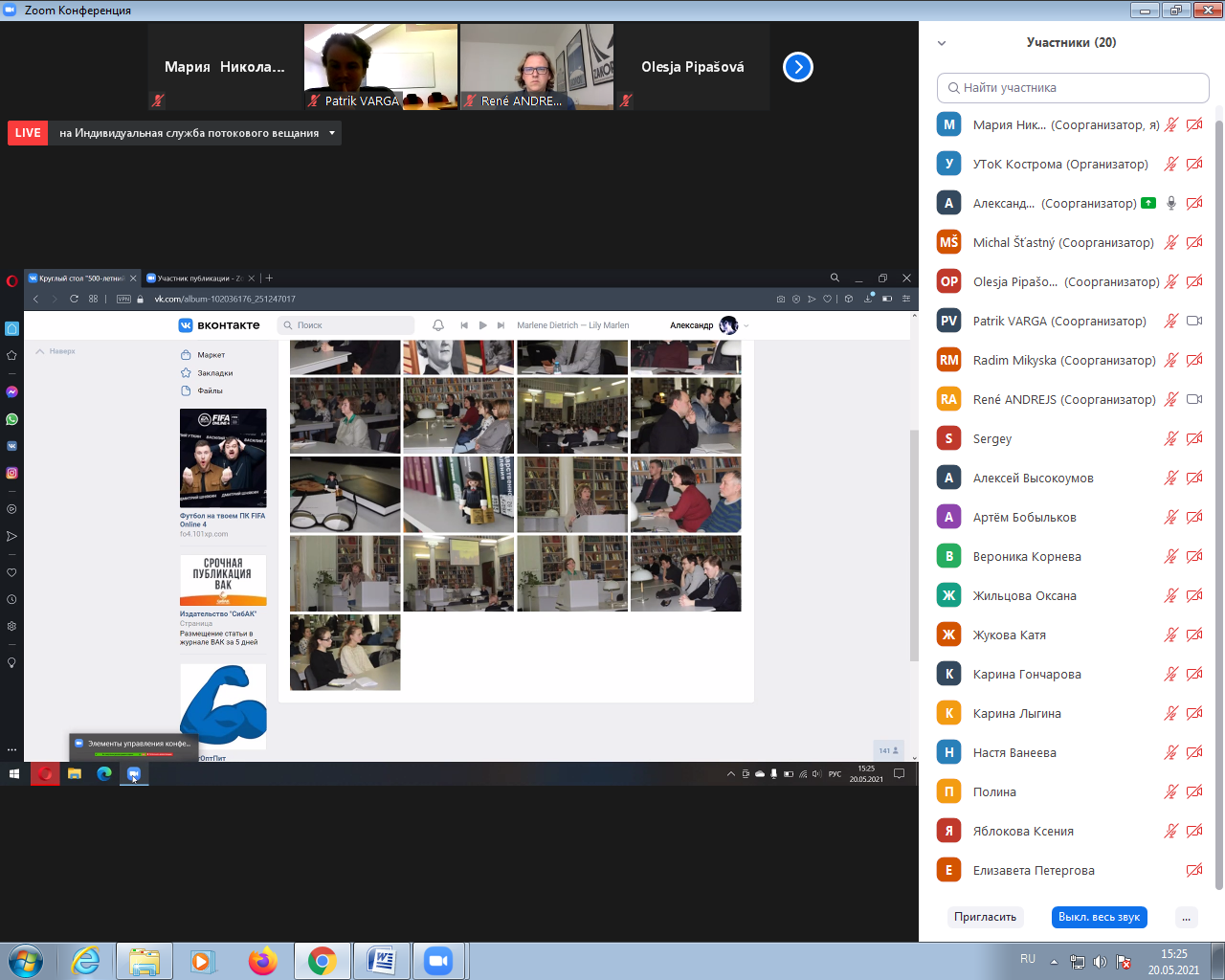The width and height of the screenshot is (1225, 980).
Task: Click the next video gallery arrow
Action: (x=797, y=67)
